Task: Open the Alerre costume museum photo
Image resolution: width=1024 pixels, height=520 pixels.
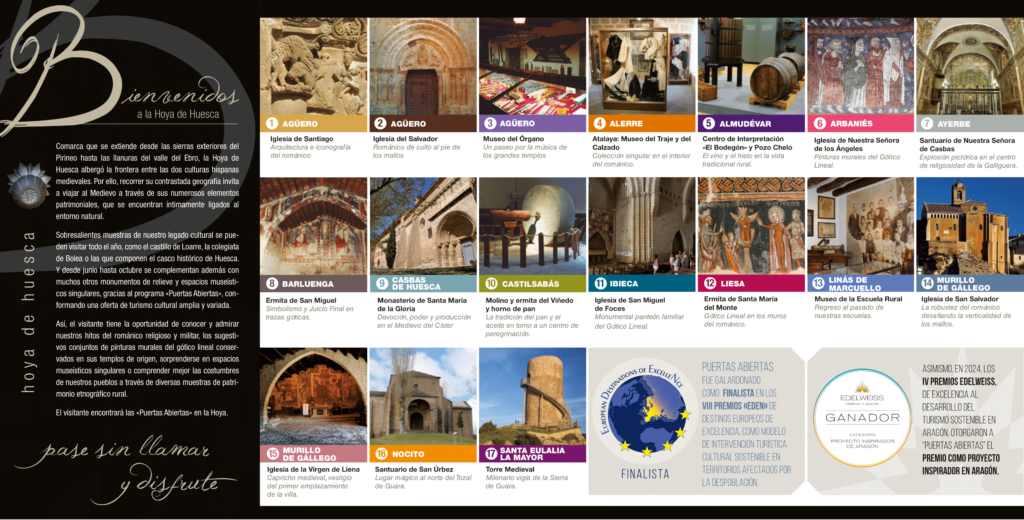Action: pyautogui.click(x=642, y=66)
